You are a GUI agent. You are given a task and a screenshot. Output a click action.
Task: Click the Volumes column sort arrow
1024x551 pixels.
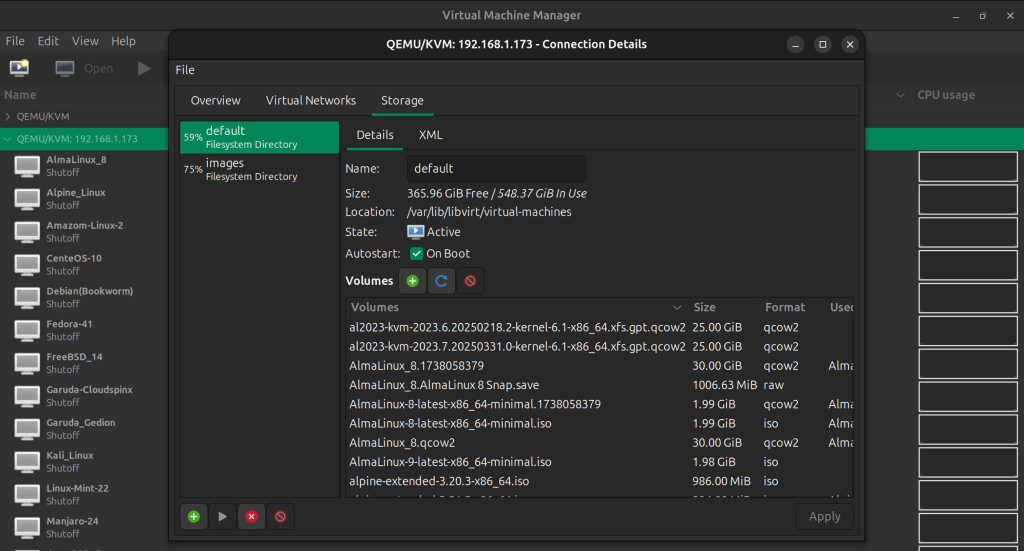[677, 307]
